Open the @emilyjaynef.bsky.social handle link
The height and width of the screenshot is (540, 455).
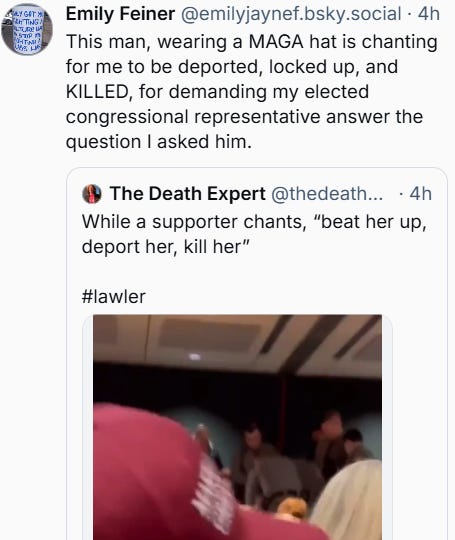click(291, 14)
